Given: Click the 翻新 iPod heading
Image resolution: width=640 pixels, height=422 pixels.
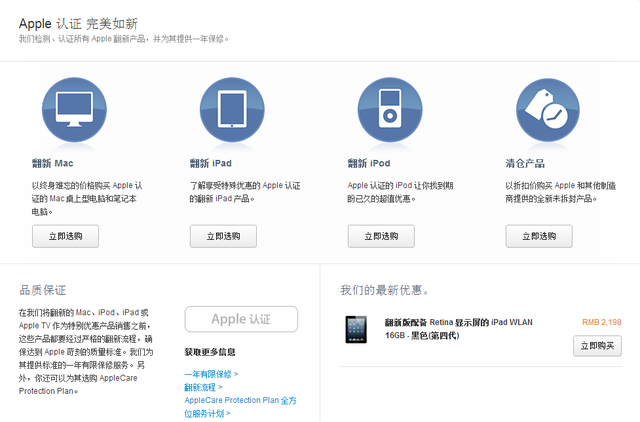Looking at the screenshot, I should click(369, 163).
